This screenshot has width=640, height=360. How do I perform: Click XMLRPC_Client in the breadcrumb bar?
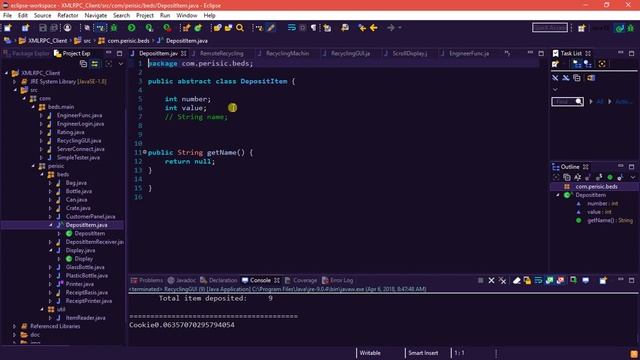tap(47, 41)
